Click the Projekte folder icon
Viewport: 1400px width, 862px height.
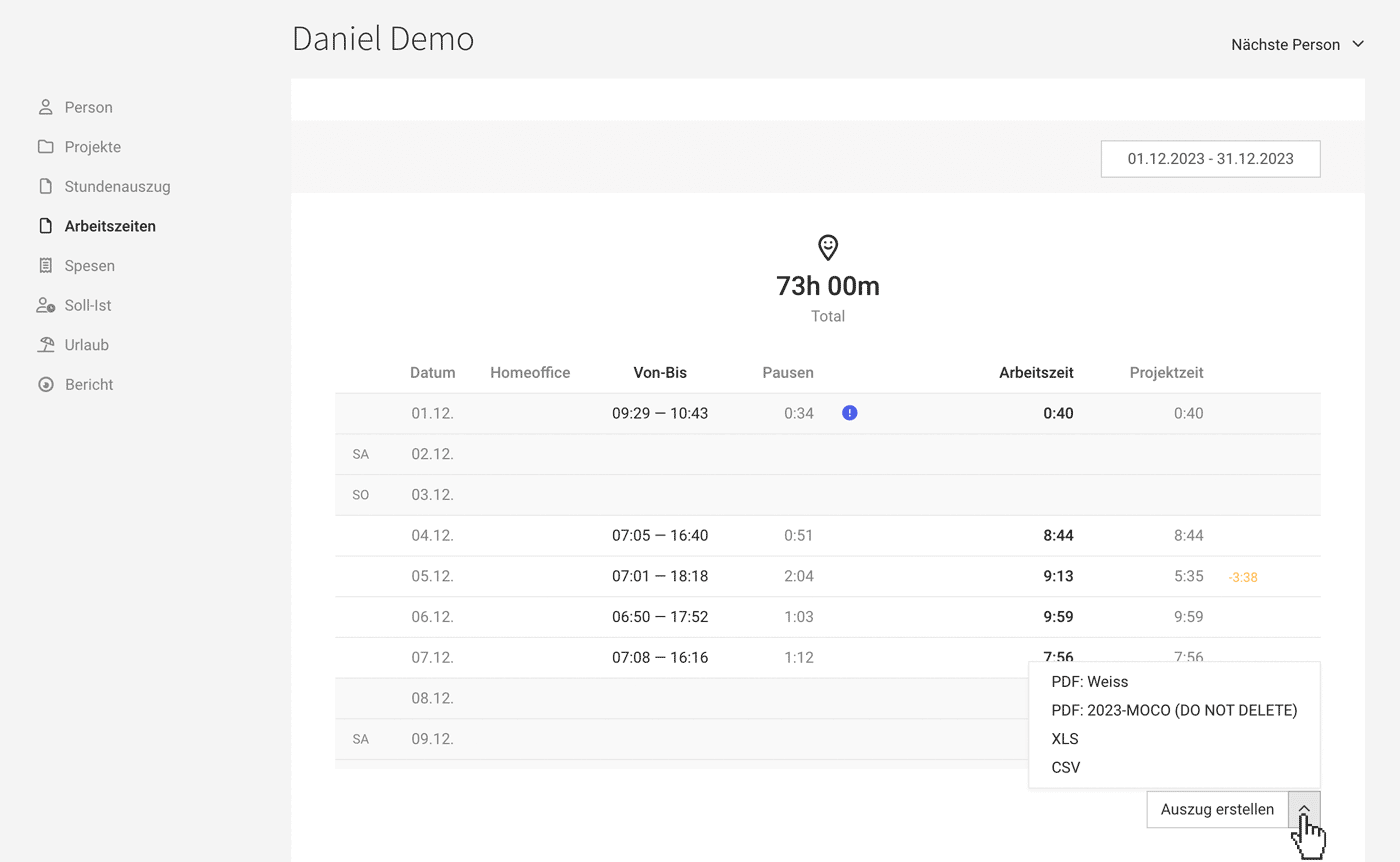pyautogui.click(x=45, y=147)
